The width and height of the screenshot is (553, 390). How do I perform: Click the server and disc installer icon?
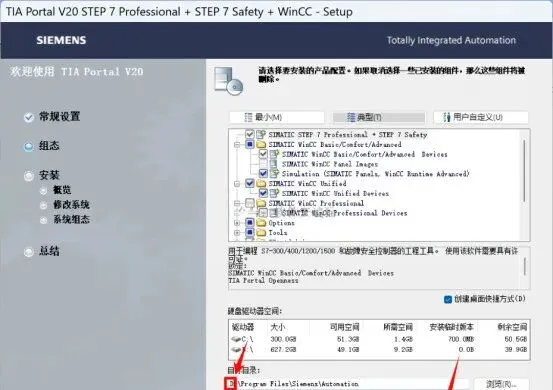(x=229, y=81)
